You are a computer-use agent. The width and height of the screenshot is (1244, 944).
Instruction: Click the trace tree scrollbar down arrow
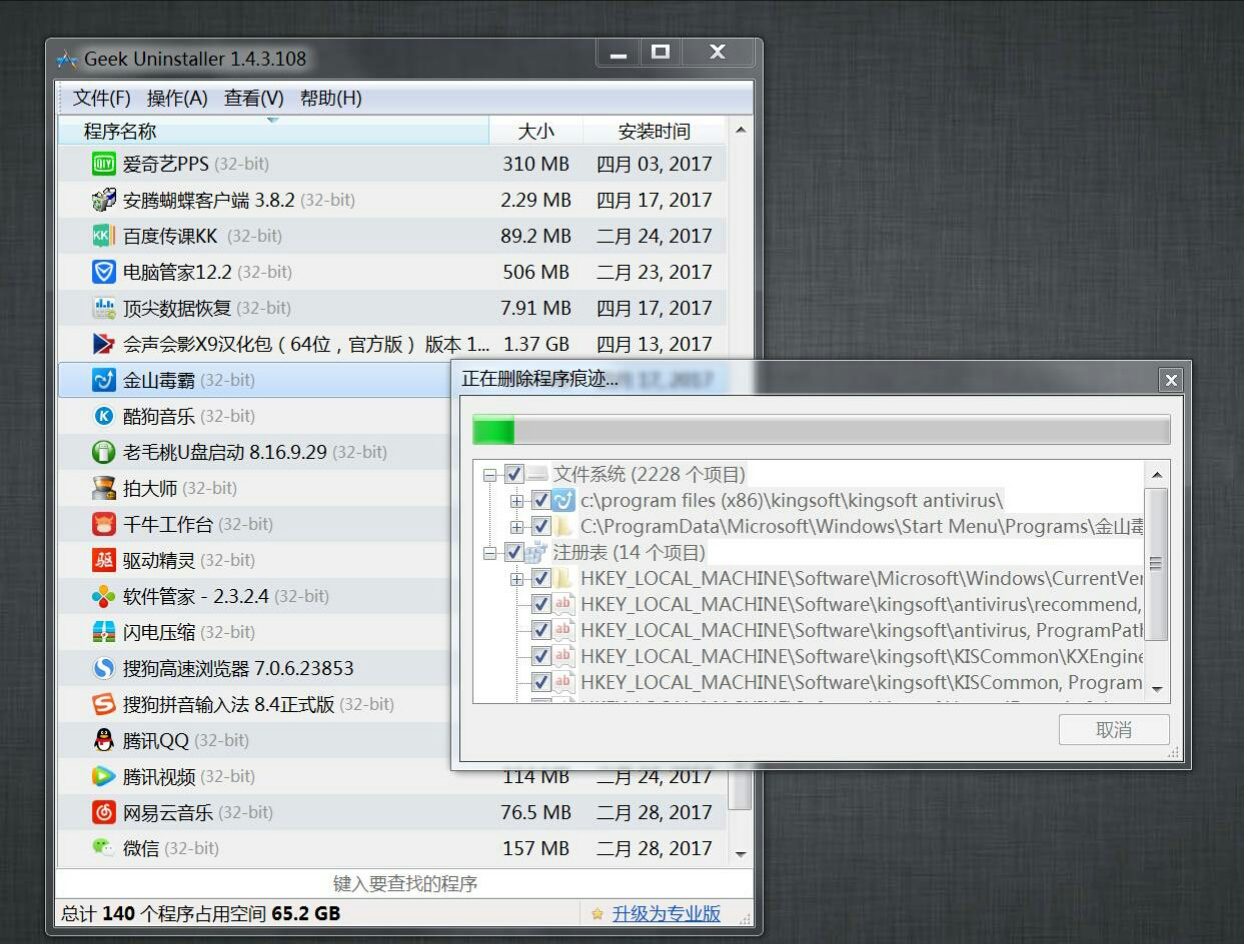tap(1157, 689)
